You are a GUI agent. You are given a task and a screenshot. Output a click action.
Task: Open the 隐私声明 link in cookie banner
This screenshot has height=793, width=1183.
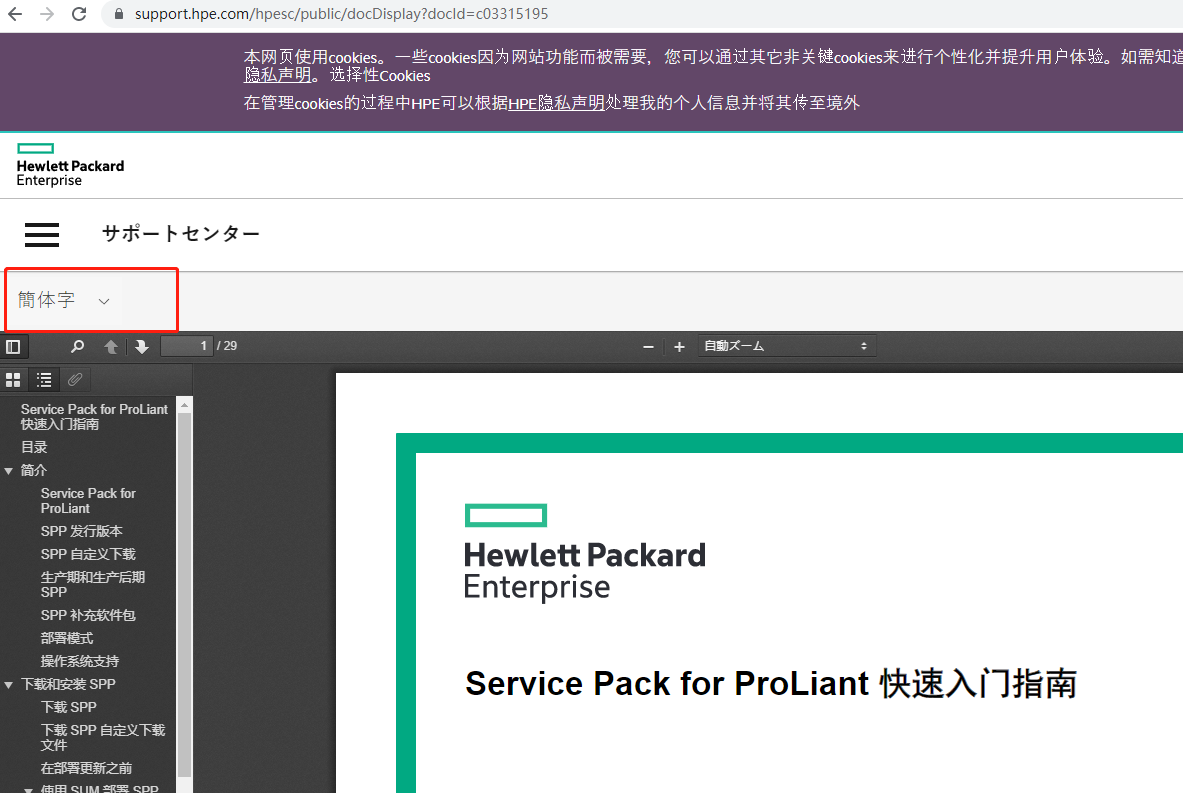coord(277,75)
